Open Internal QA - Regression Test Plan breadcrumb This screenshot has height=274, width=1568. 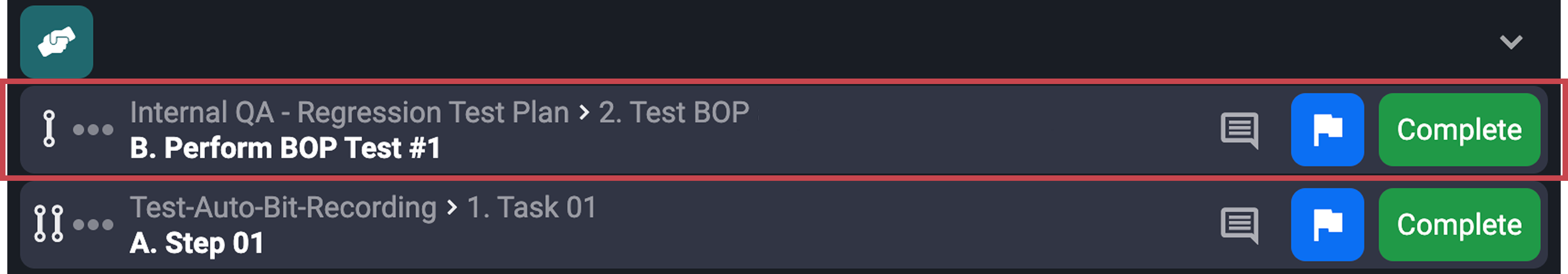tap(349, 113)
